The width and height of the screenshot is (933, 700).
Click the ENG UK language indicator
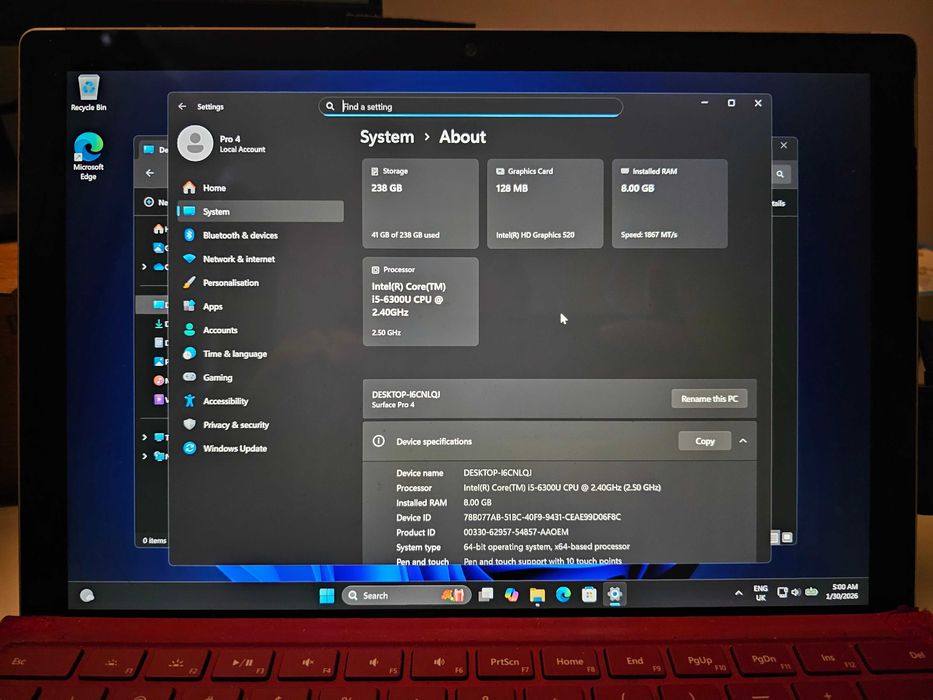tap(760, 593)
